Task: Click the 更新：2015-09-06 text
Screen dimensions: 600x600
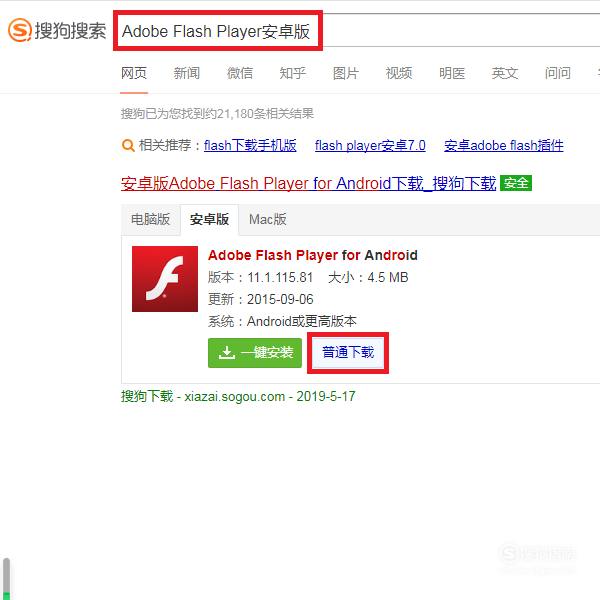Action: (261, 299)
